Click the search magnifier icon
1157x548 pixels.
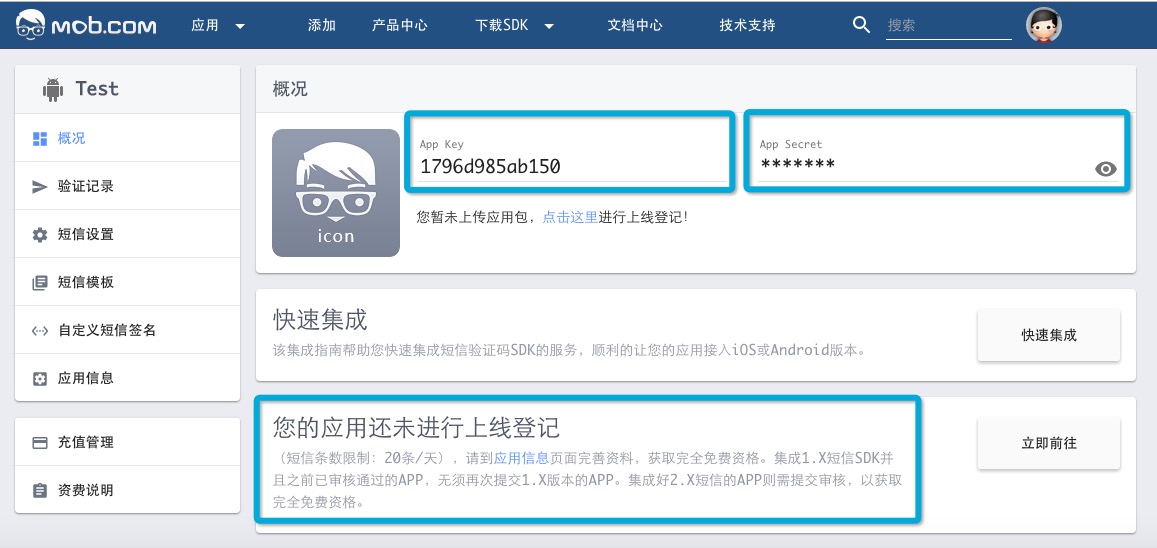(x=861, y=24)
